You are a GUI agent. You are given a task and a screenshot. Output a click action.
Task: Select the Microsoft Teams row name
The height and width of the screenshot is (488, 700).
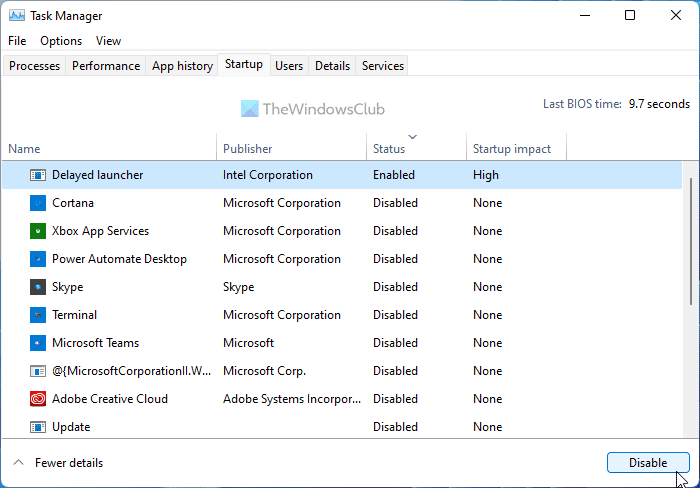click(96, 343)
